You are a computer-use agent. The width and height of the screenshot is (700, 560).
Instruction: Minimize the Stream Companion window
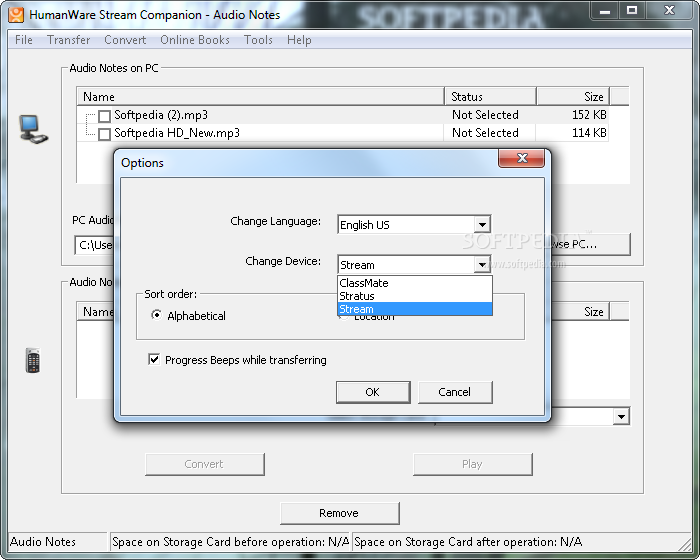605,11
